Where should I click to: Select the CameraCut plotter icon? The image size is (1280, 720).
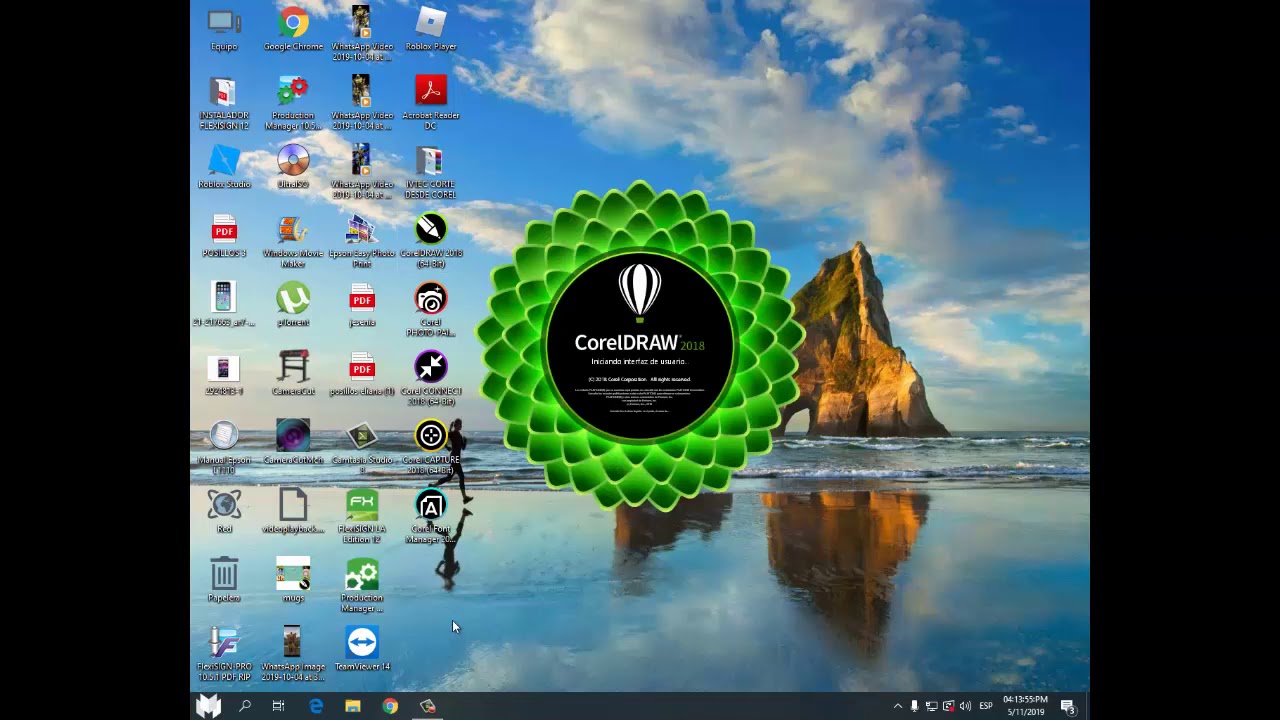pos(293,373)
